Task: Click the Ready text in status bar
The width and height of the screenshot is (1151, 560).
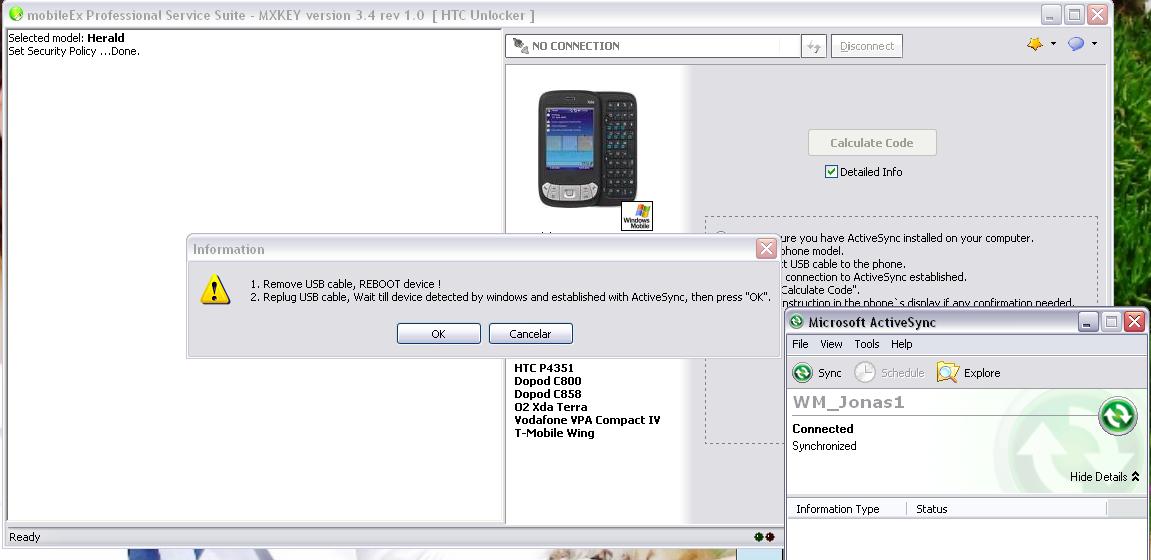Action: point(24,537)
